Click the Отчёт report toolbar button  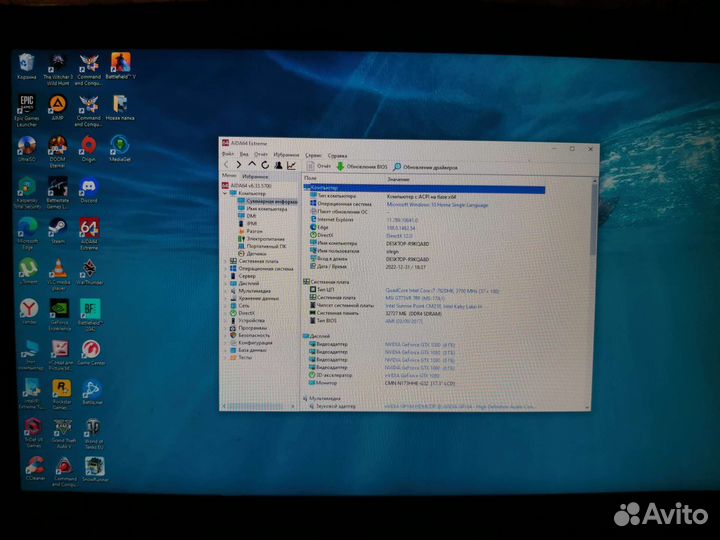319,166
